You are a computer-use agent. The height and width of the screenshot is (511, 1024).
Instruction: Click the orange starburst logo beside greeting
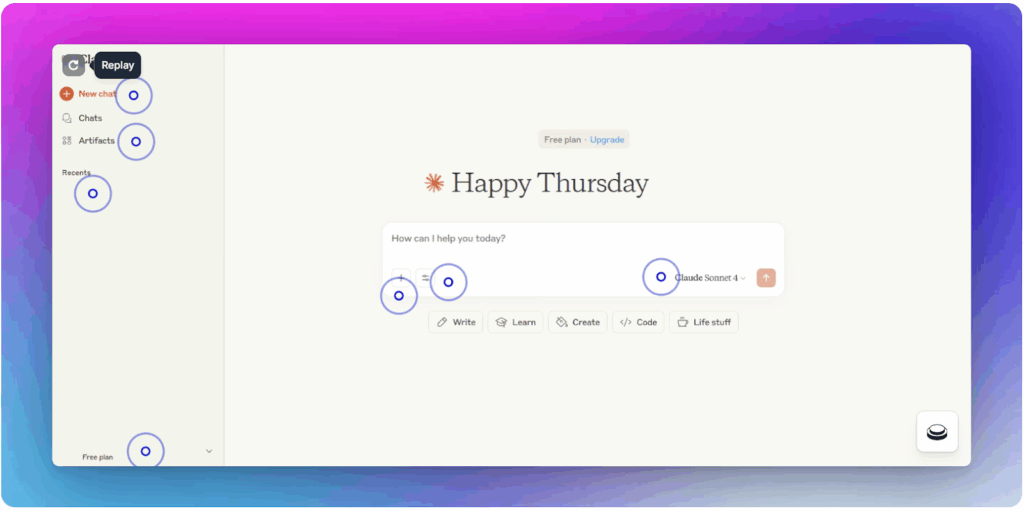(434, 183)
